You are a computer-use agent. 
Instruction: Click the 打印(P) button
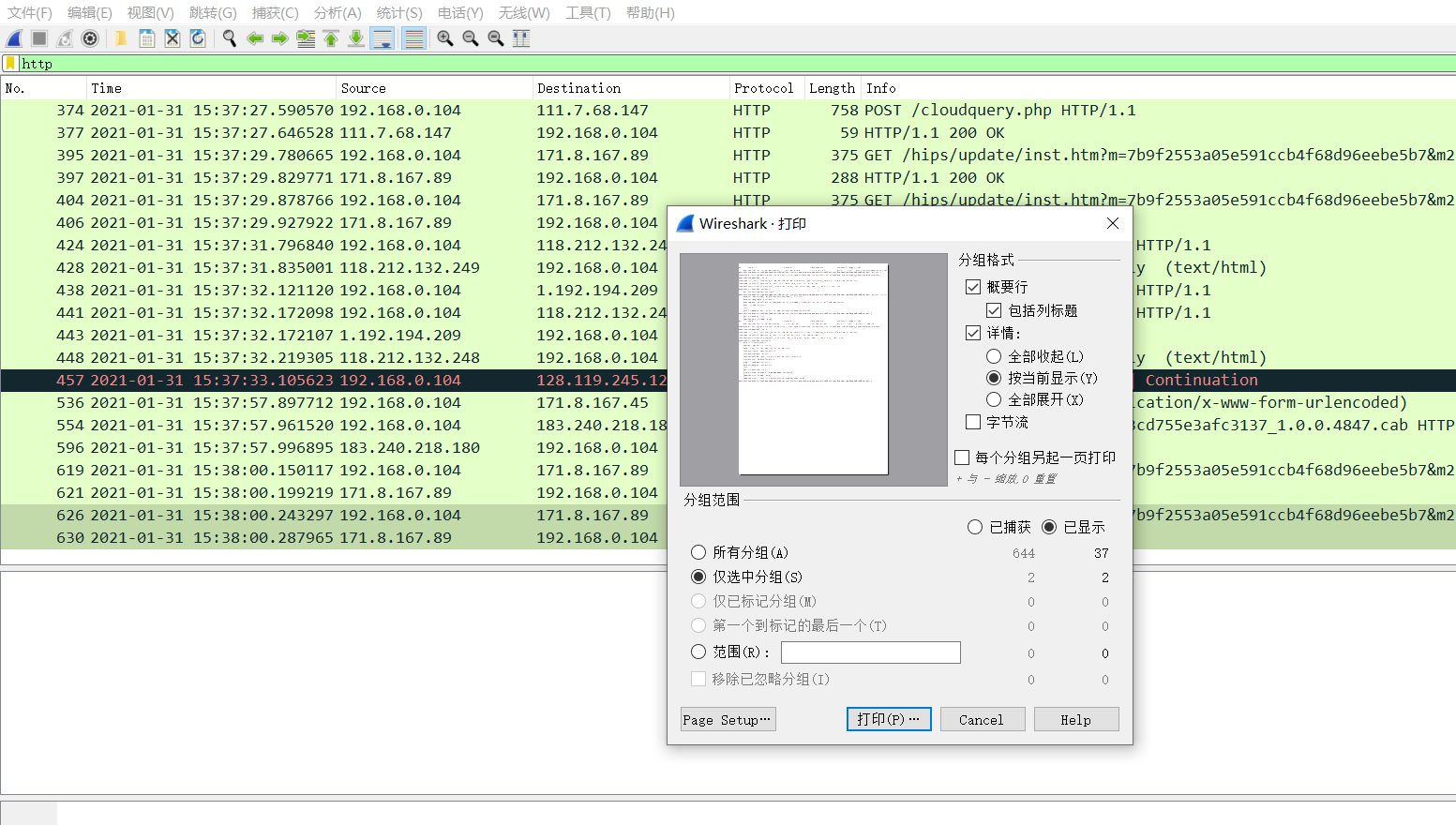pyautogui.click(x=889, y=719)
